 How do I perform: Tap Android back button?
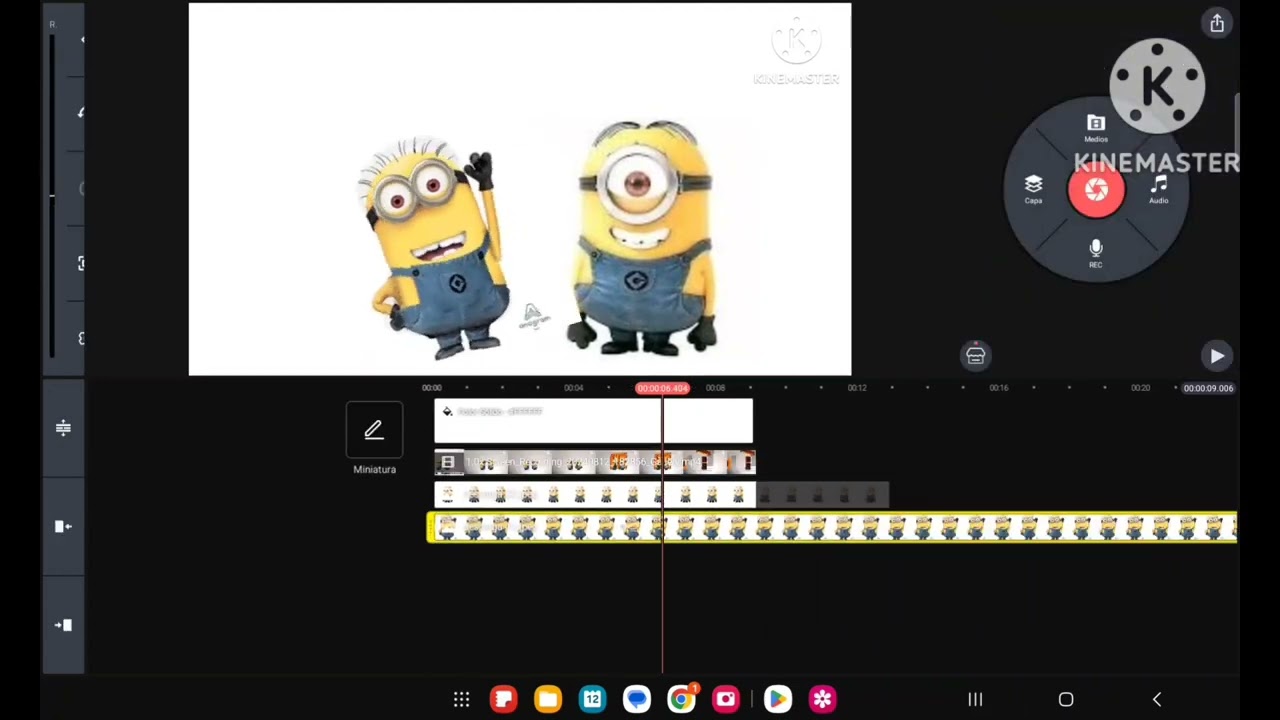click(1157, 700)
